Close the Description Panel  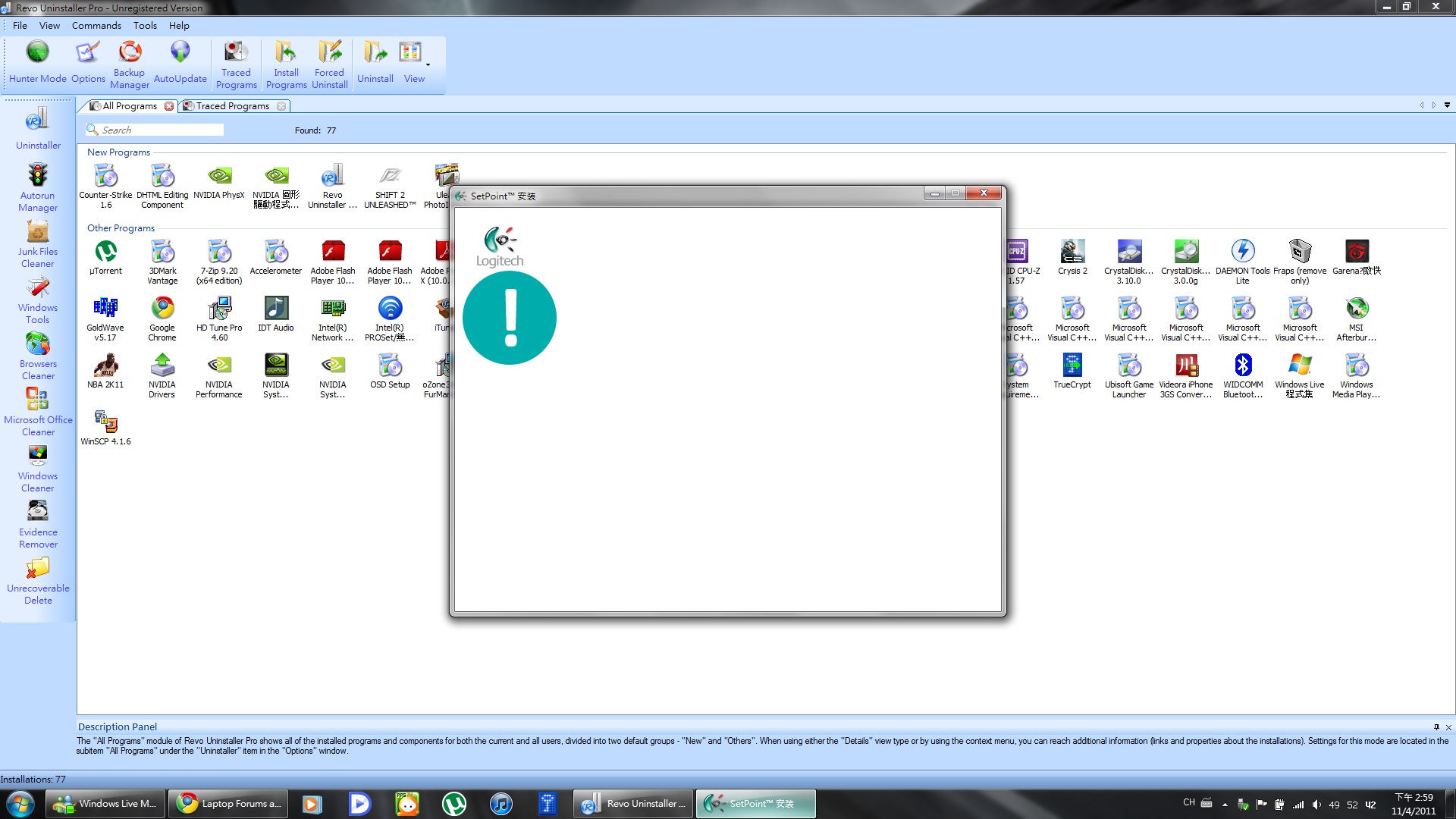1448,727
